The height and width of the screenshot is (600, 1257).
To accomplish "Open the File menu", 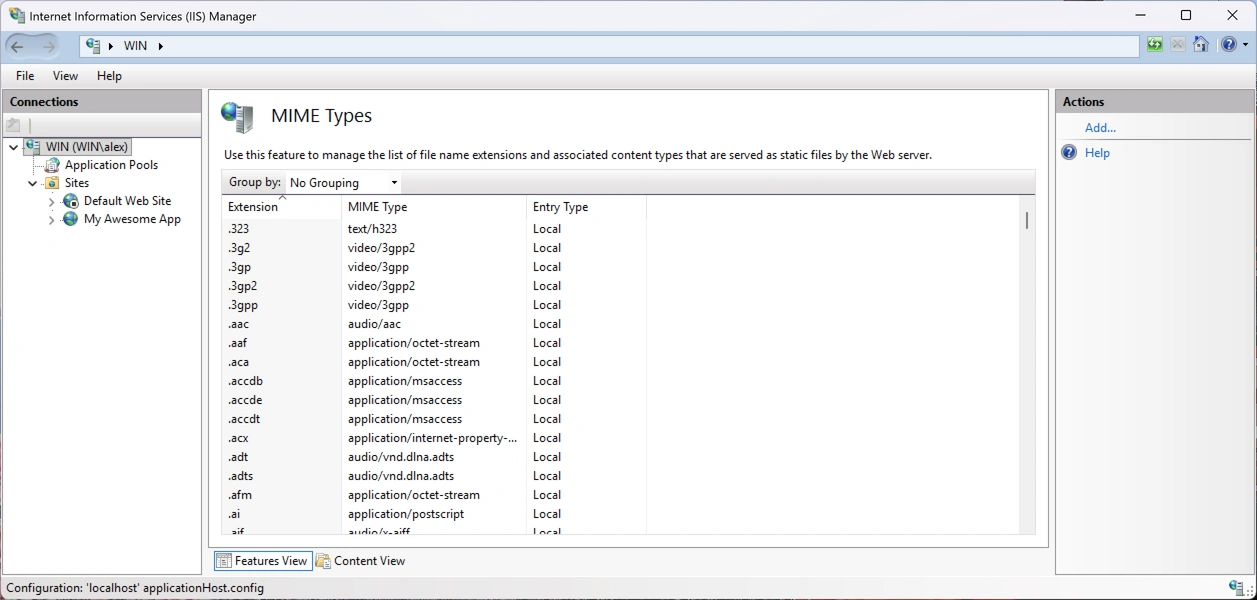I will coord(25,76).
